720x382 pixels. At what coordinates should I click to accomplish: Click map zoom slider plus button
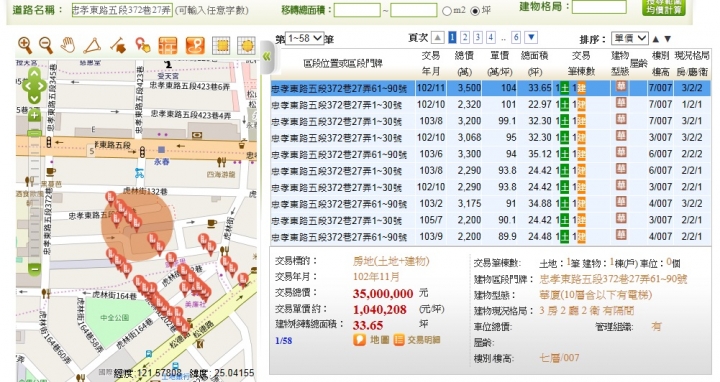[x=34, y=115]
